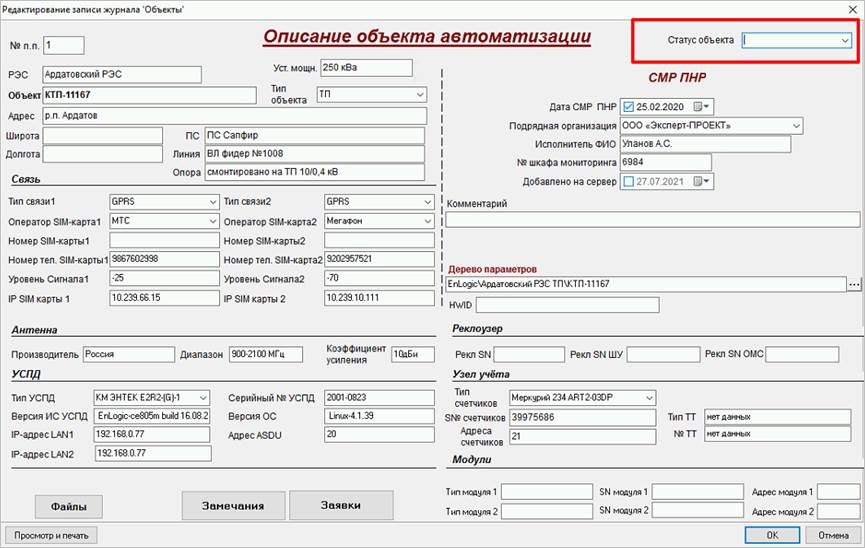Screen dimensions: 865x548
Task: Click IP SIM карты 1 field
Action: [x=164, y=298]
